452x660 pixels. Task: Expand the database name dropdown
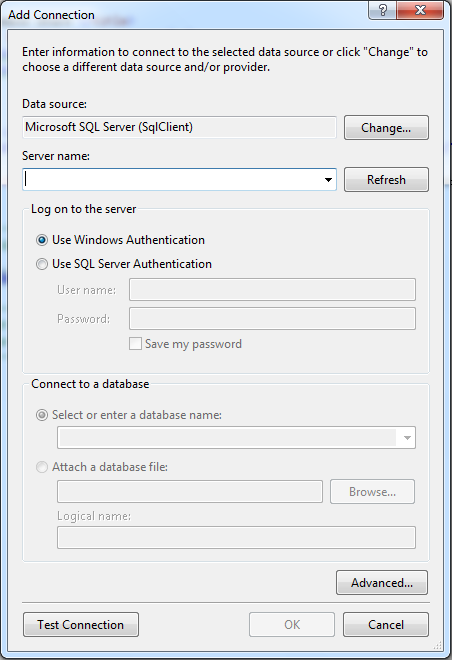407,438
